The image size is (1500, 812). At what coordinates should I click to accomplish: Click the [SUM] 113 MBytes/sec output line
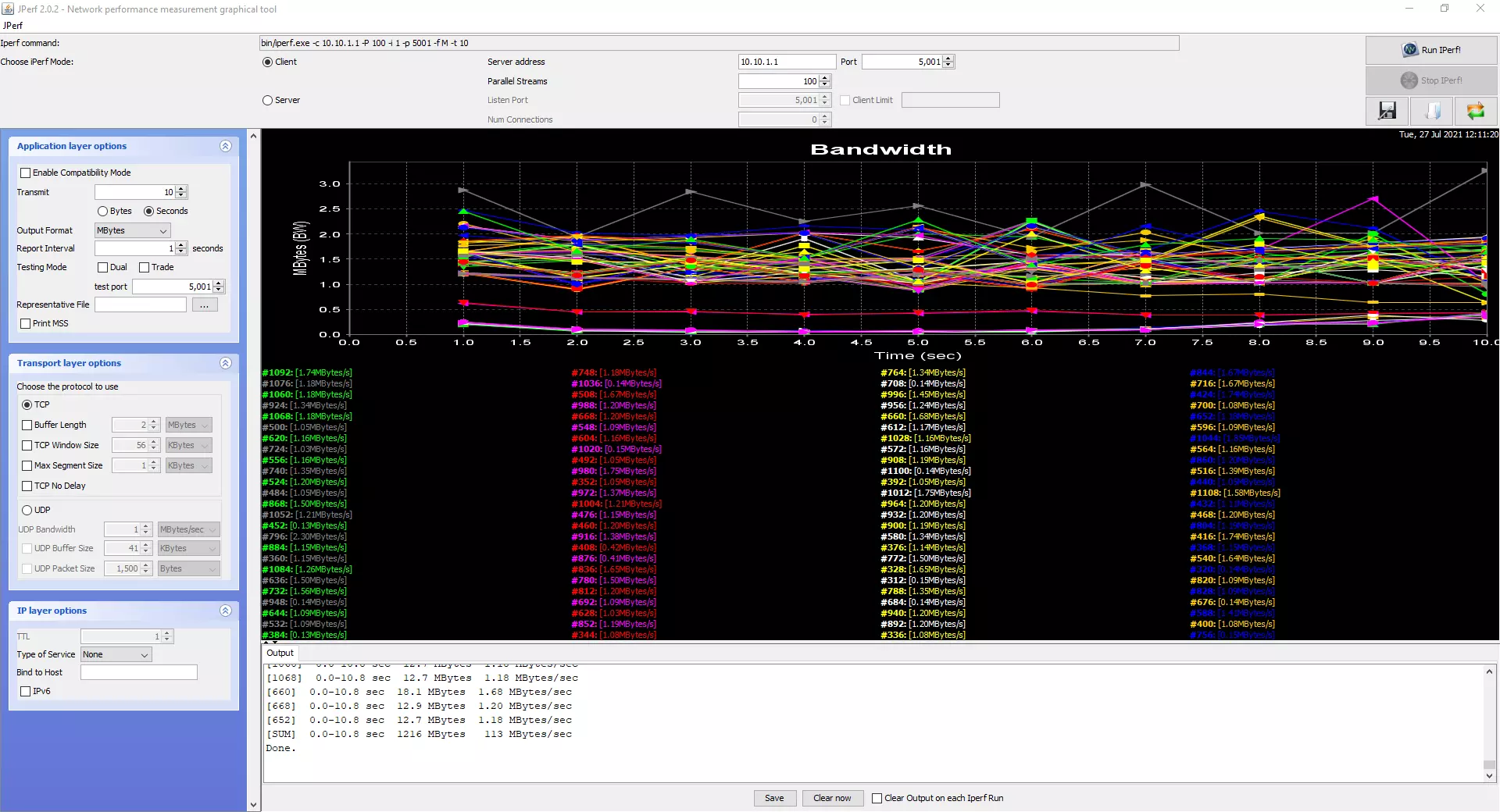[420, 734]
